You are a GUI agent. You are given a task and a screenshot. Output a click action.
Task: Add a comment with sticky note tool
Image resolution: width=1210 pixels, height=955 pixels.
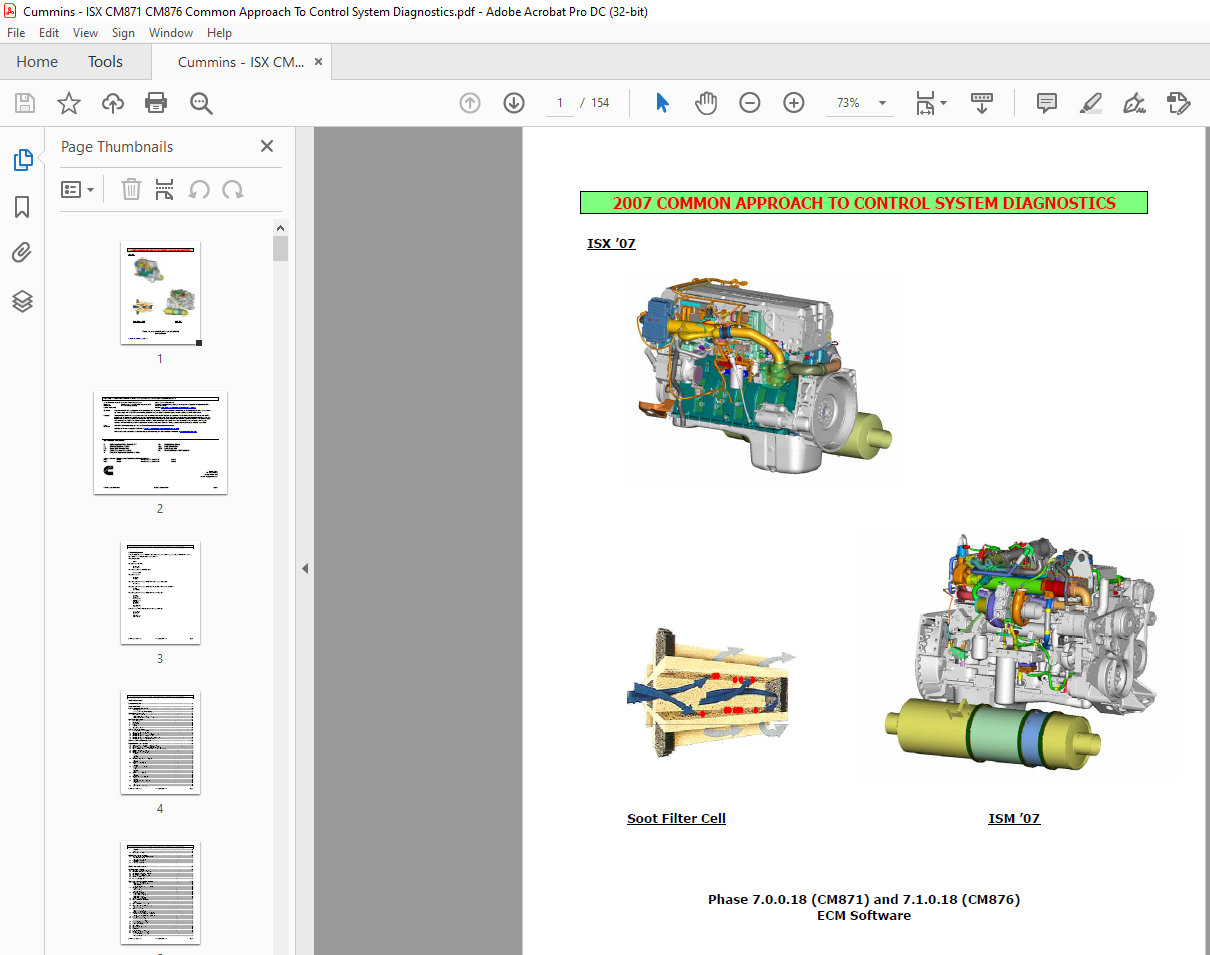click(x=1047, y=103)
